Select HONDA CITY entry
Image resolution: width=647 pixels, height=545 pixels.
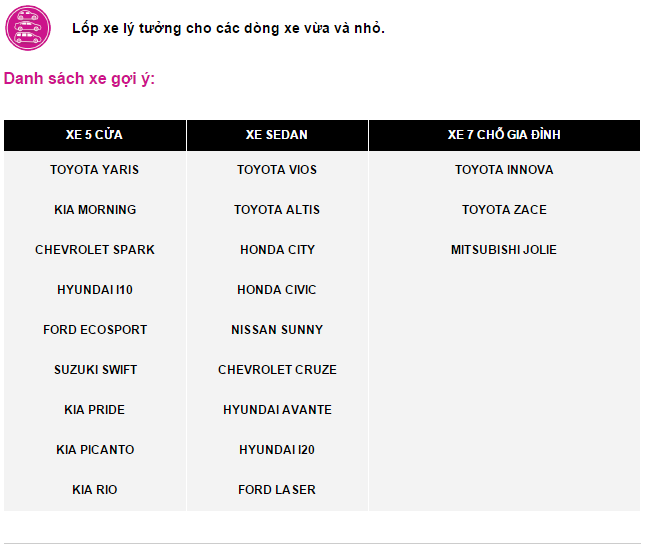click(x=277, y=250)
